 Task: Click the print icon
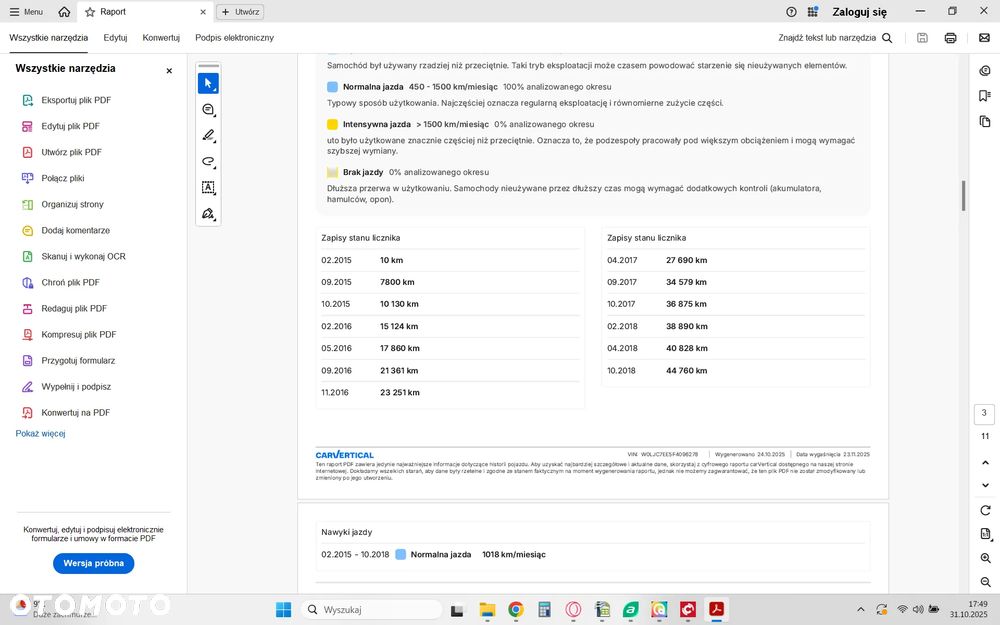[950, 38]
